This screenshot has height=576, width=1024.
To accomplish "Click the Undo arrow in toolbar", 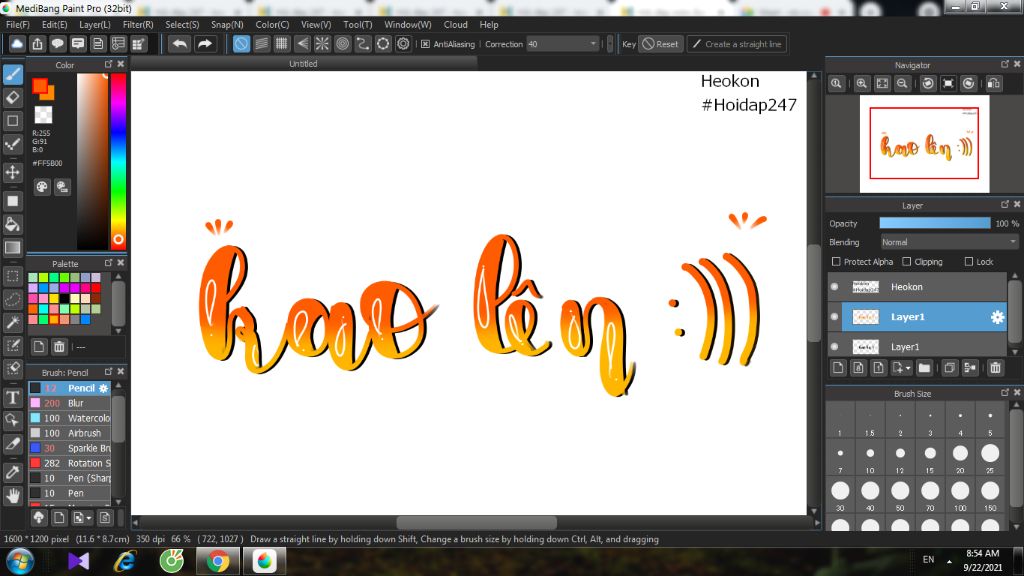I will pyautogui.click(x=180, y=44).
